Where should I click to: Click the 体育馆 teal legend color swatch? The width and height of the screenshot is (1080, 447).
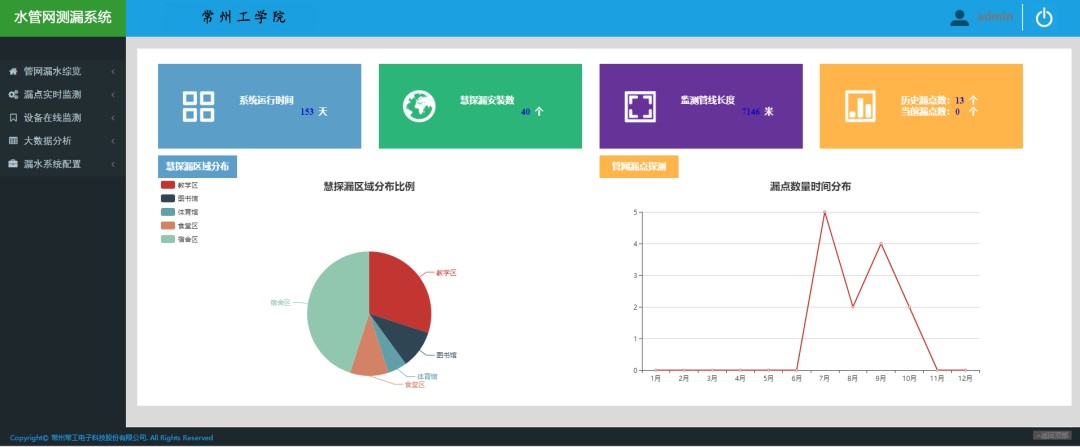coord(167,212)
